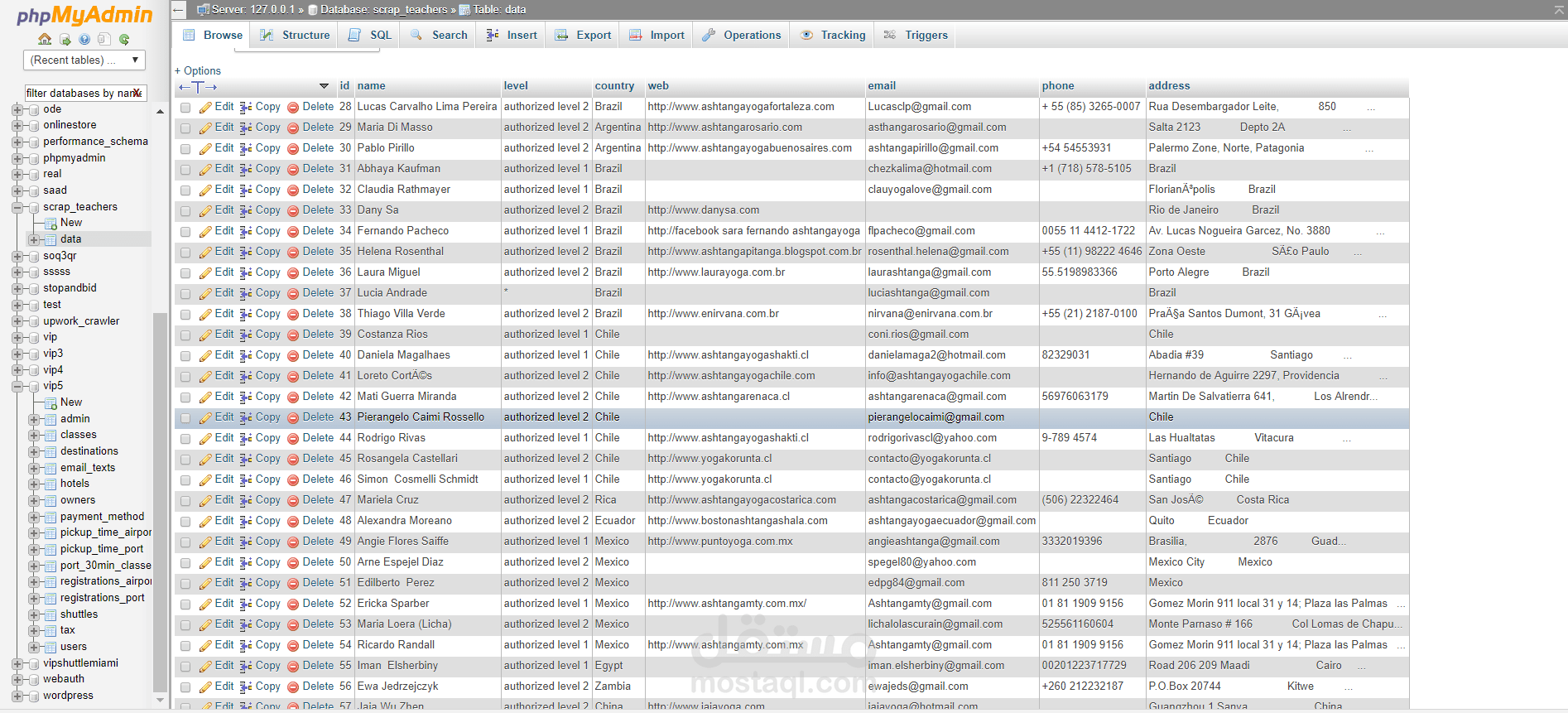Expand the phpmyadmin database tree node
1568x713 pixels.
[17, 158]
